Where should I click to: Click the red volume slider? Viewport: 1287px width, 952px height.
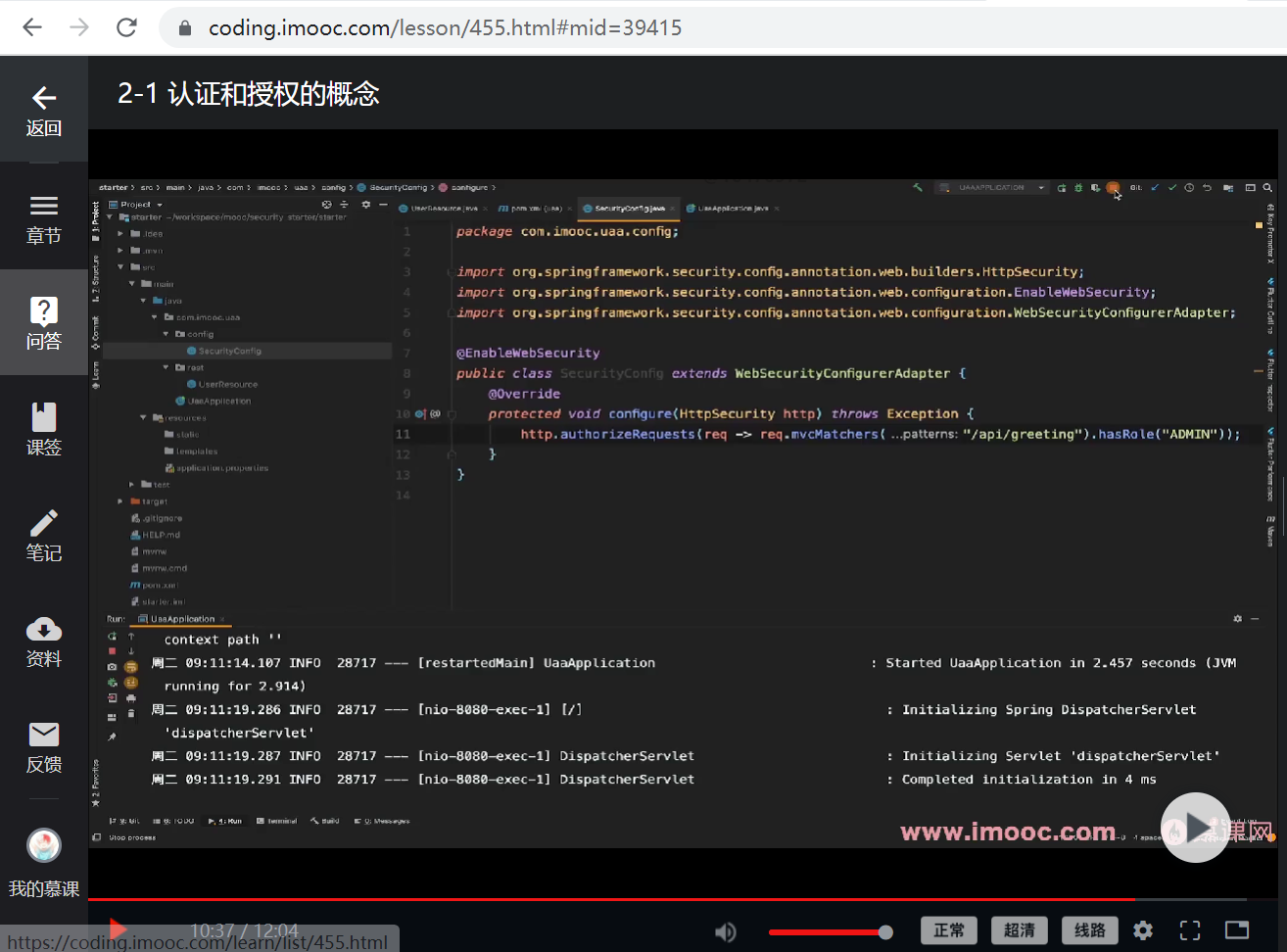(x=828, y=932)
